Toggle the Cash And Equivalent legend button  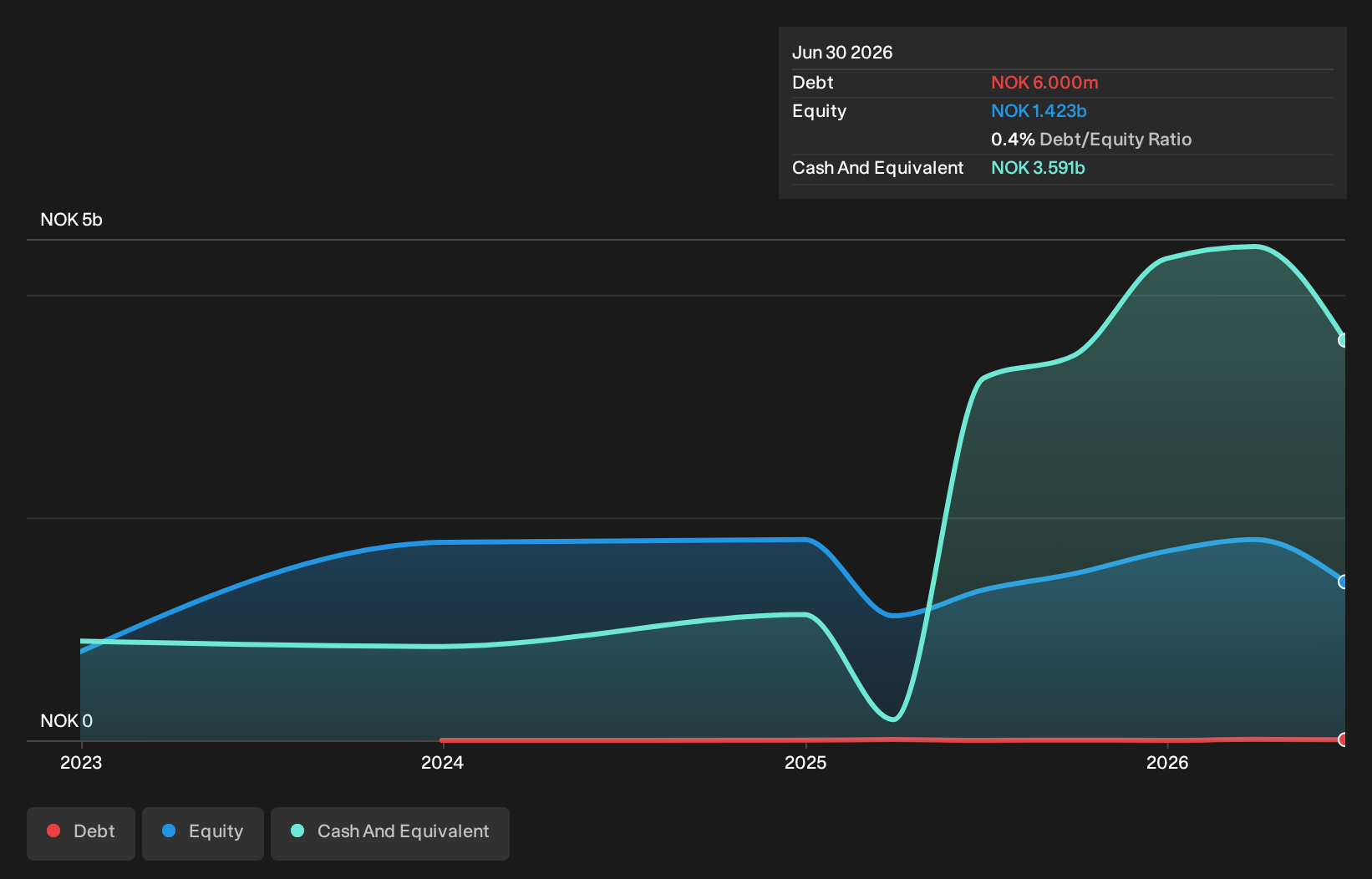pyautogui.click(x=390, y=833)
